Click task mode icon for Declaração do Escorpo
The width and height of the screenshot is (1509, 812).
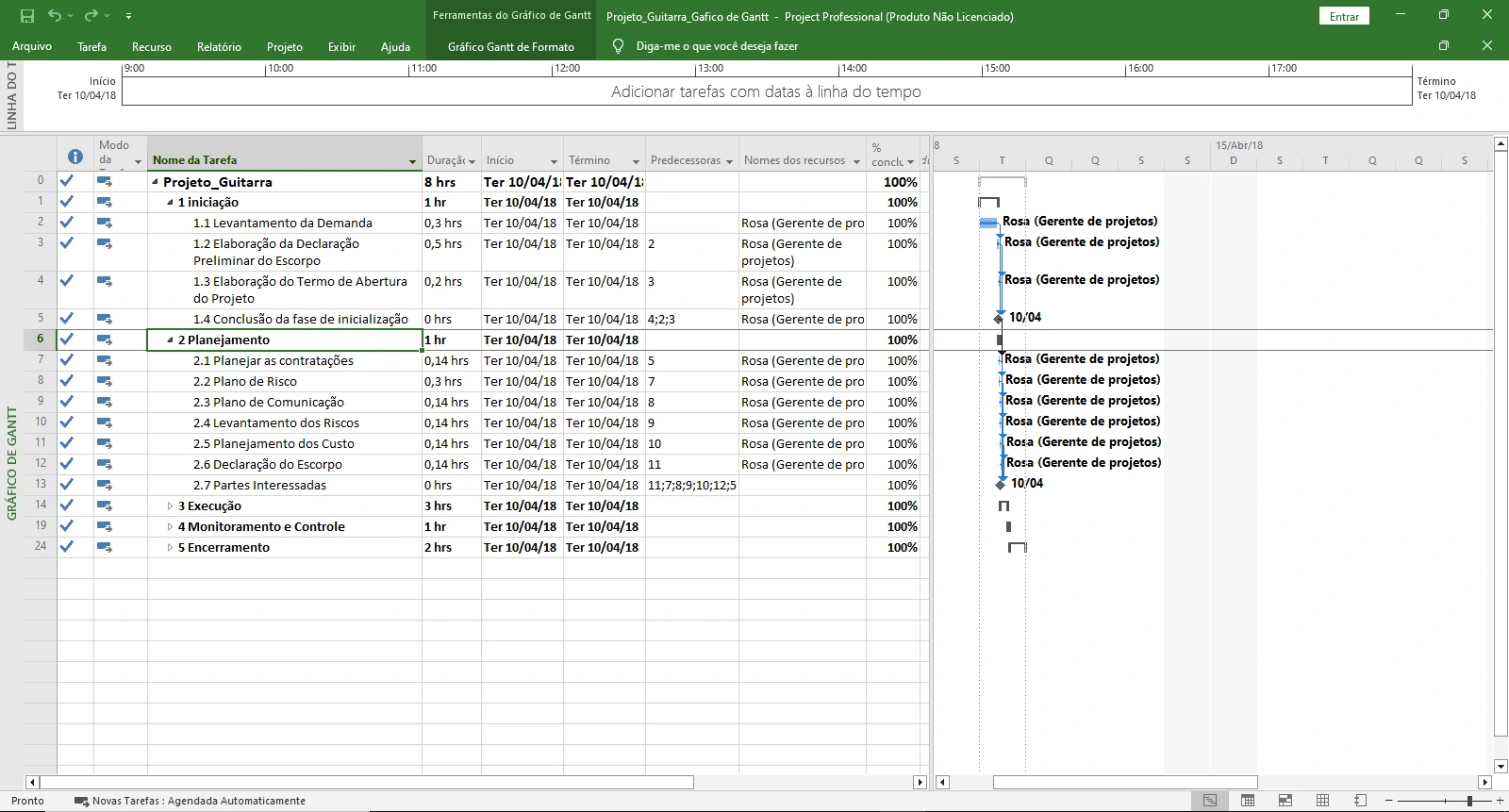(104, 464)
